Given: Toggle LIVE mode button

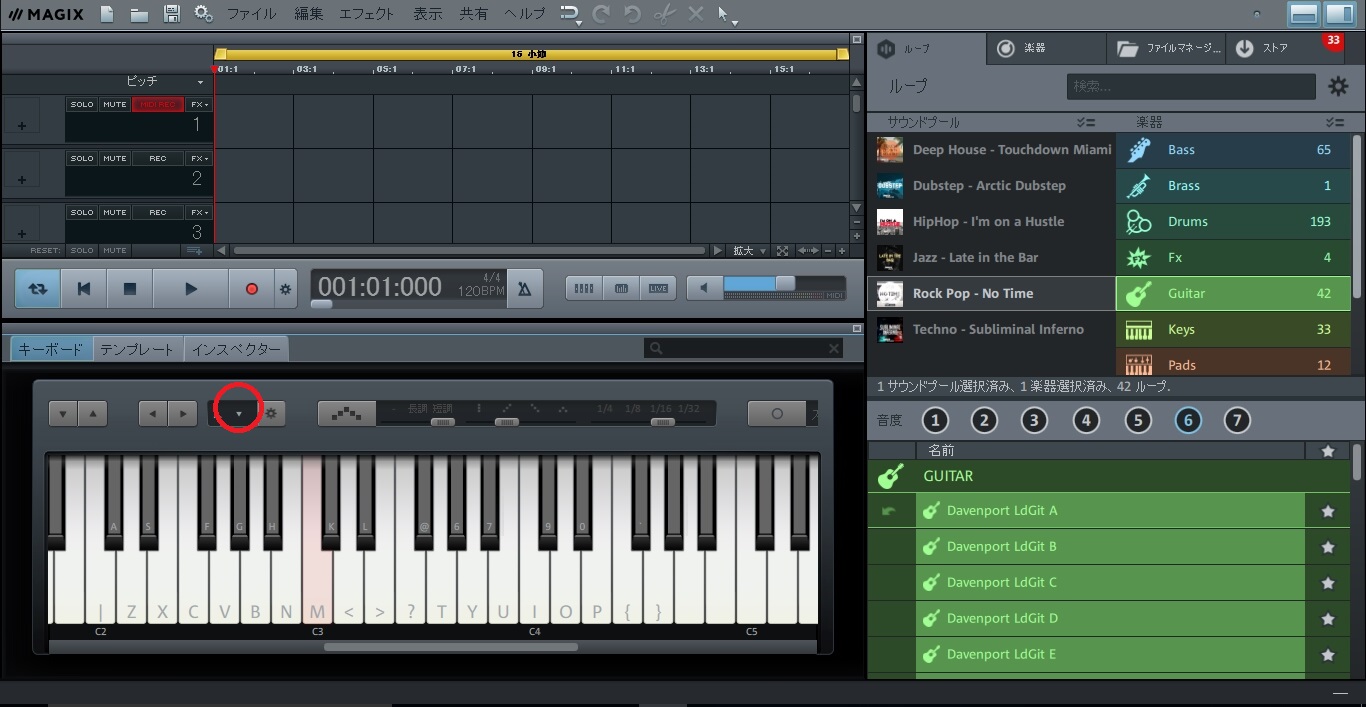Looking at the screenshot, I should click(x=658, y=288).
